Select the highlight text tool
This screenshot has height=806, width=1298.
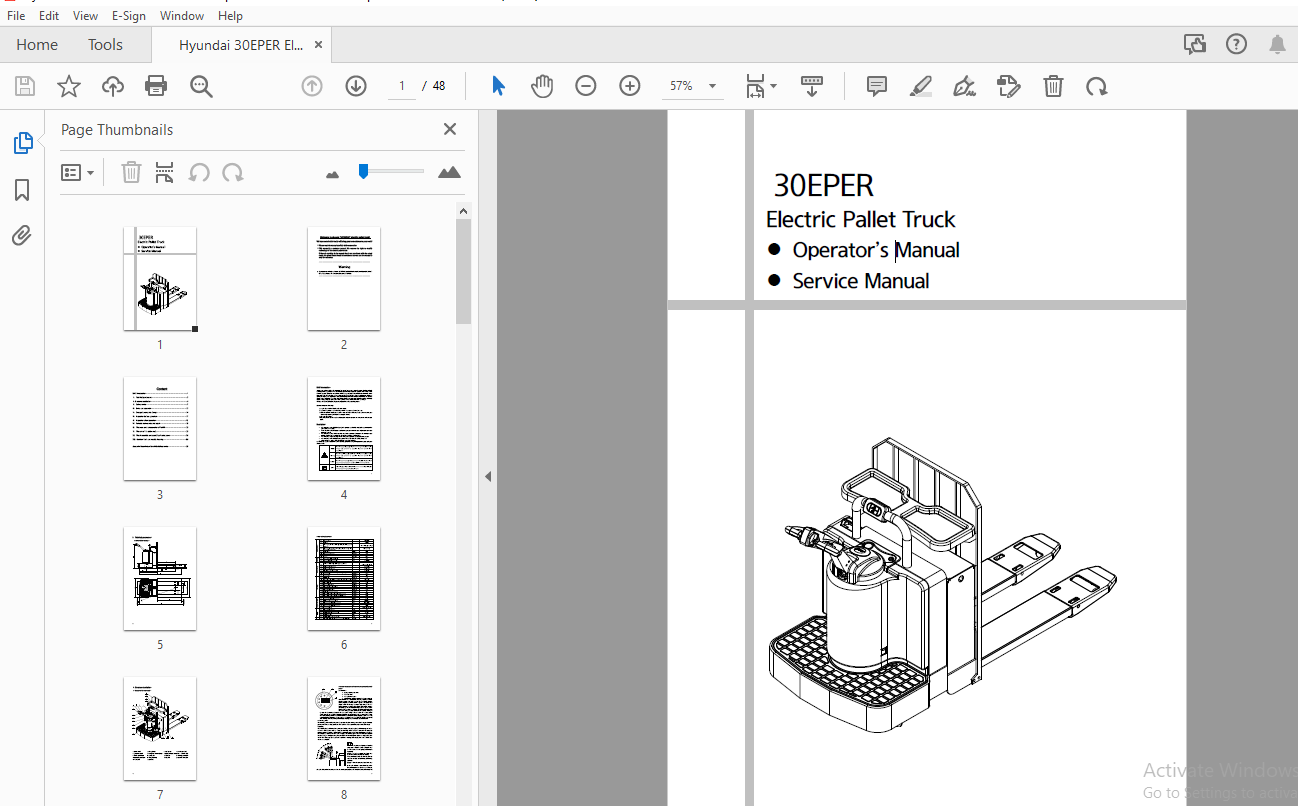(x=921, y=86)
